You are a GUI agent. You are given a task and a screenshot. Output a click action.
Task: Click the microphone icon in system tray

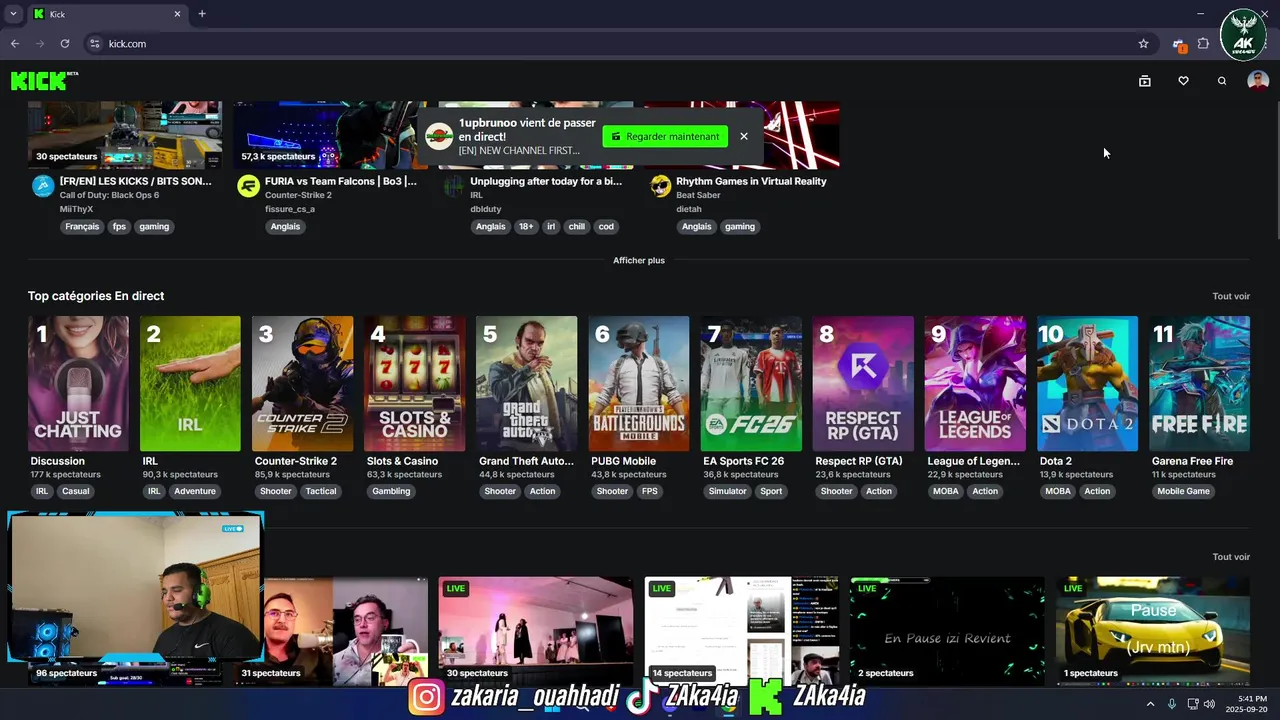[x=1172, y=704]
